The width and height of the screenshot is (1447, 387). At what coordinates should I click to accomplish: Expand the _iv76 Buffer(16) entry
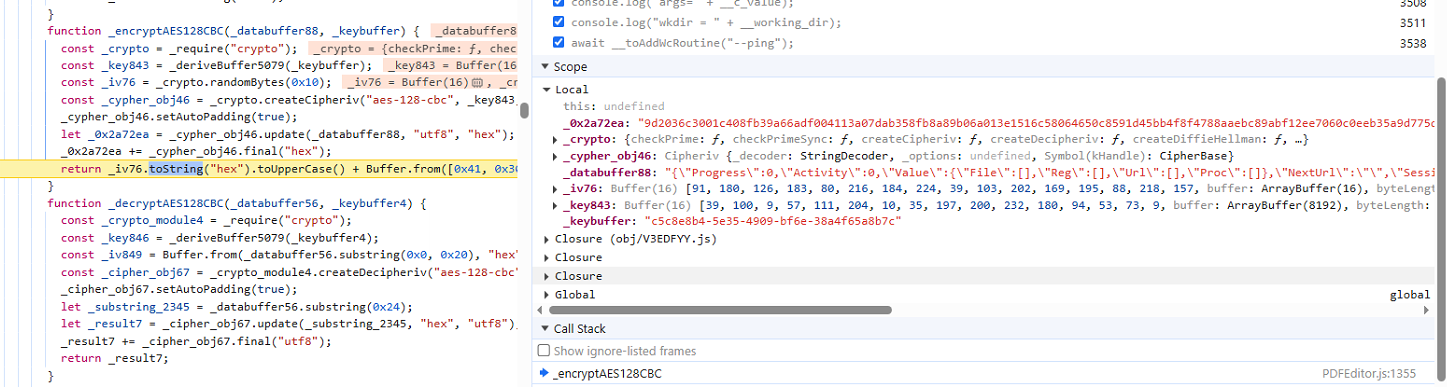(555, 189)
